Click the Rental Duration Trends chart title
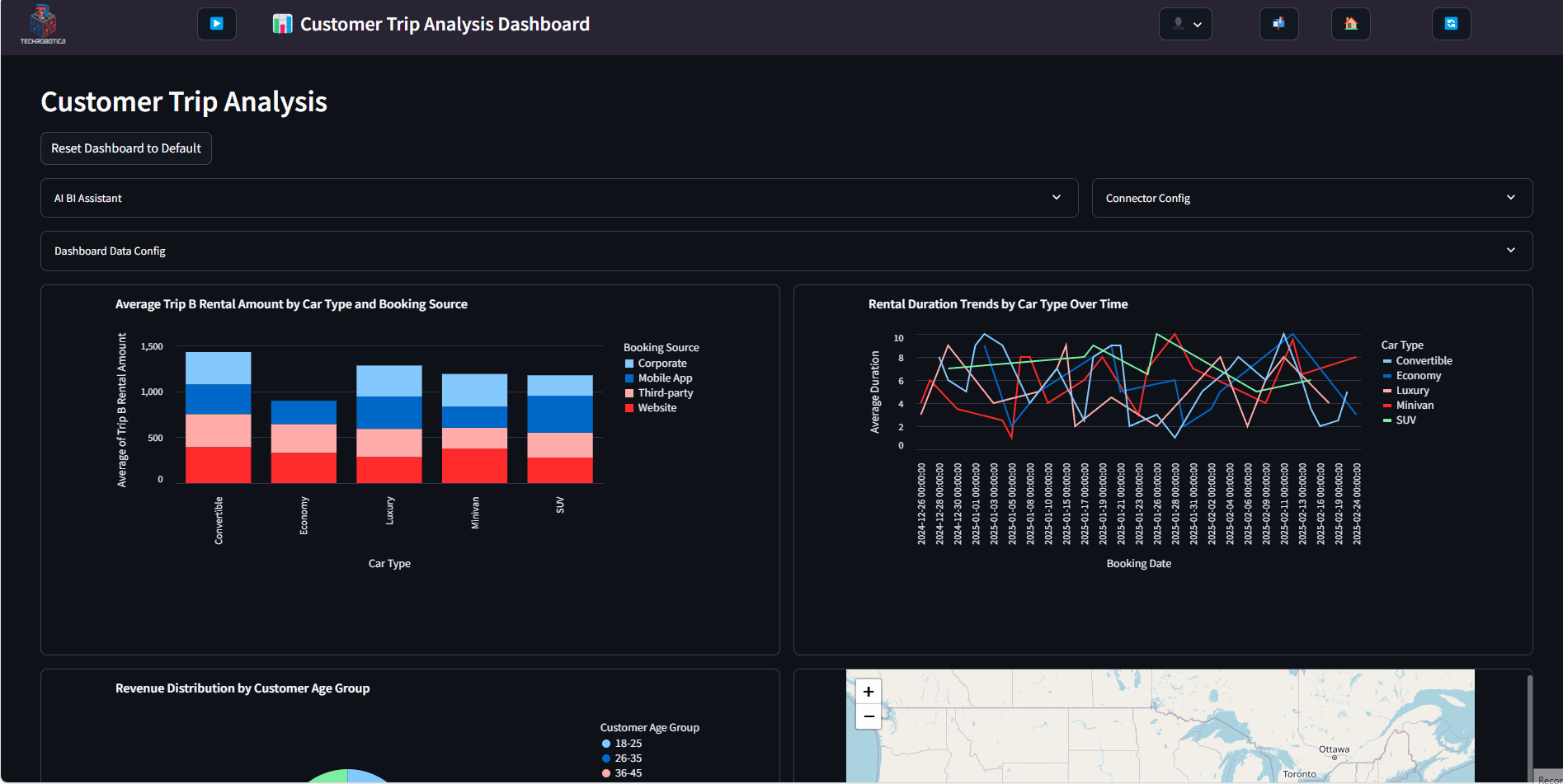Screen dimensions: 1563x784 (x=998, y=304)
